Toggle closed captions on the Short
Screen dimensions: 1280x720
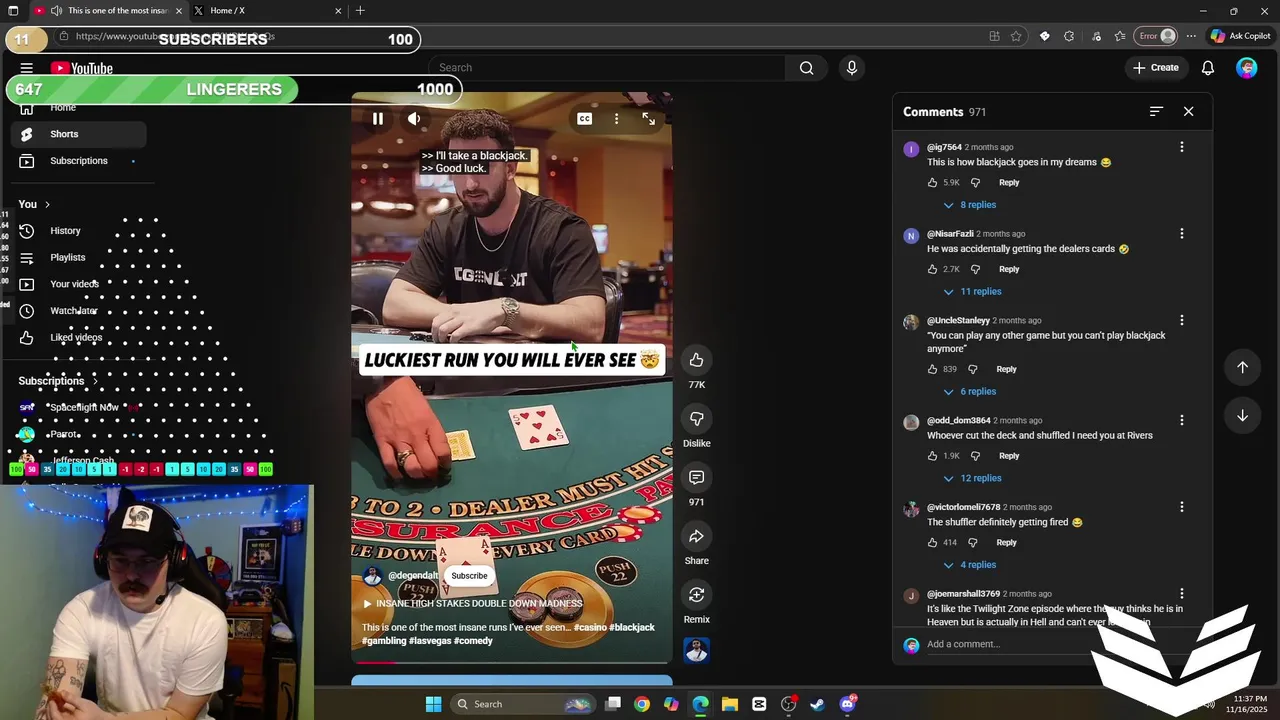[585, 119]
